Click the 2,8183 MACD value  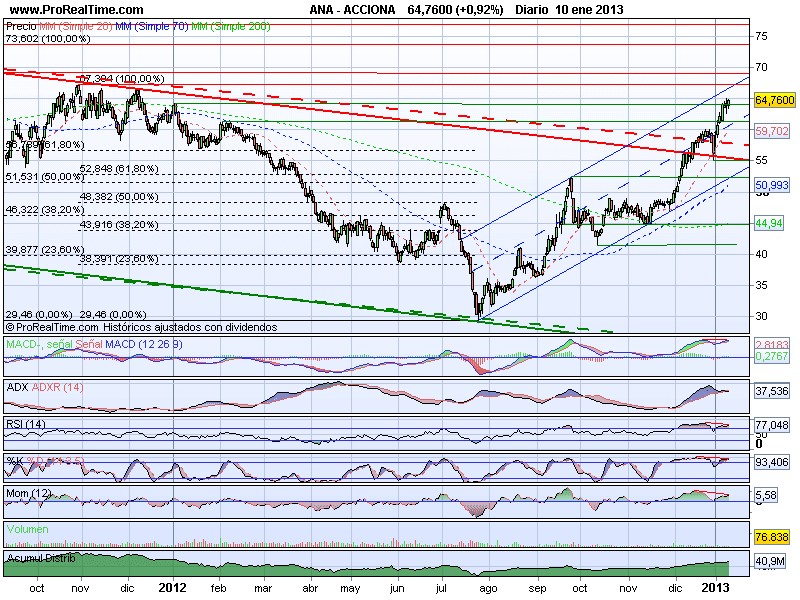coord(772,345)
